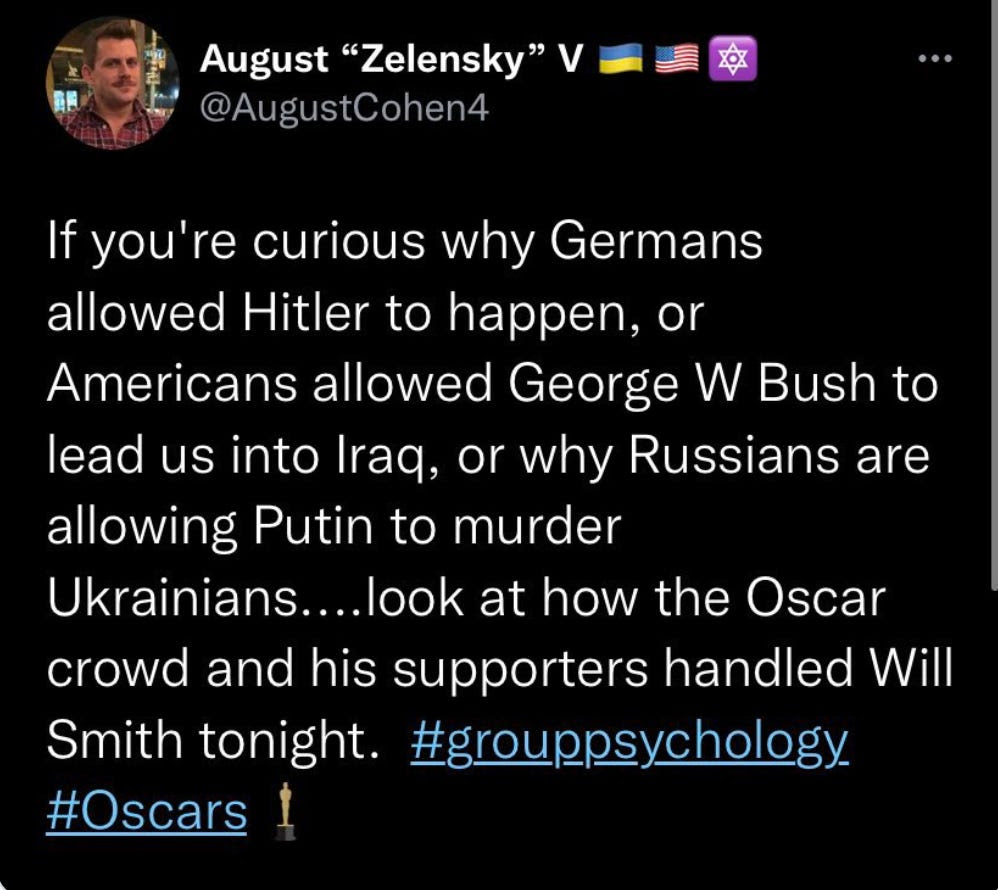Click the purple Star of David emoji
This screenshot has width=998, height=890.
pyautogui.click(x=733, y=59)
